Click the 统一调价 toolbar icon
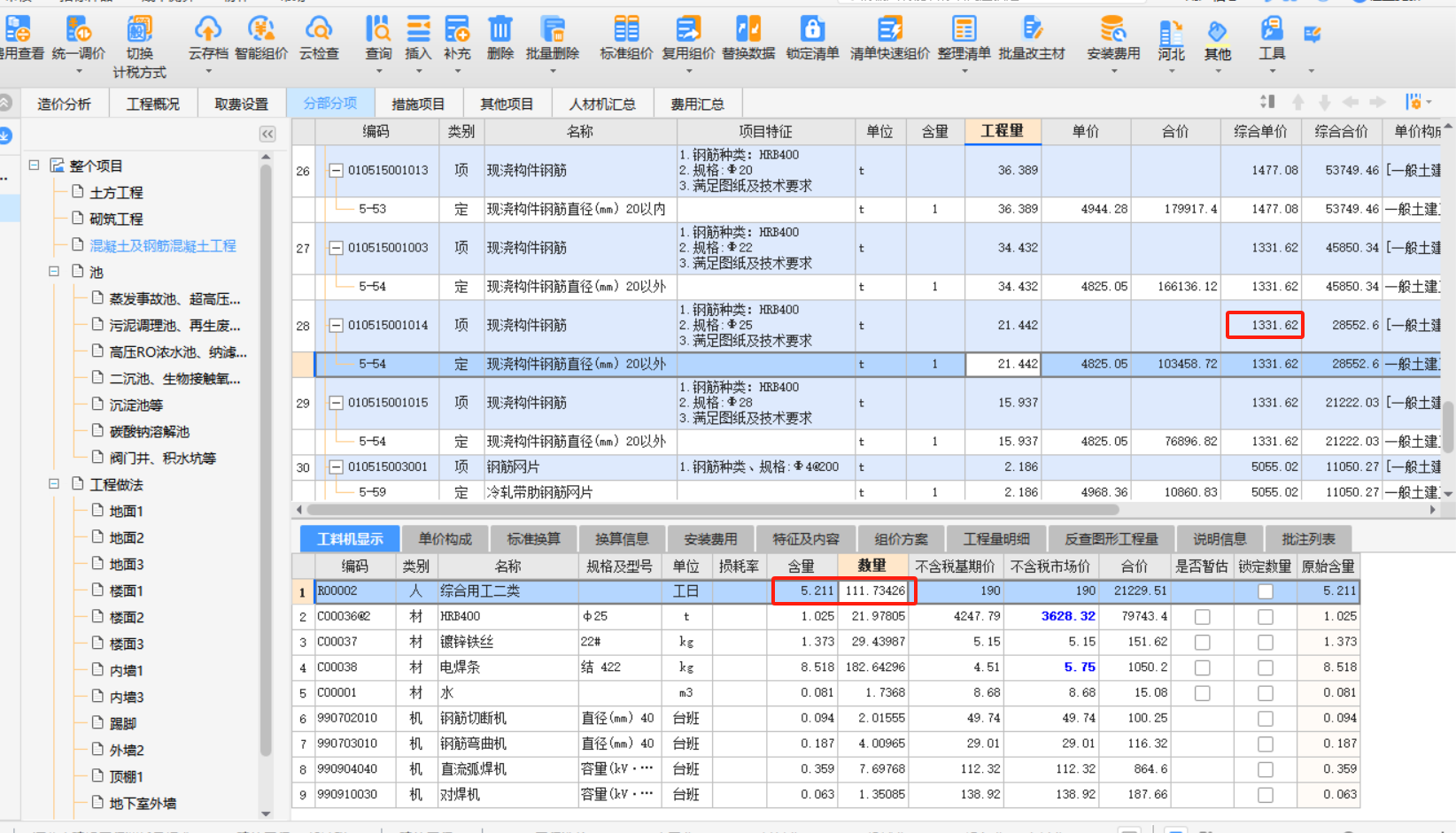This screenshot has width=1456, height=833. [78, 28]
